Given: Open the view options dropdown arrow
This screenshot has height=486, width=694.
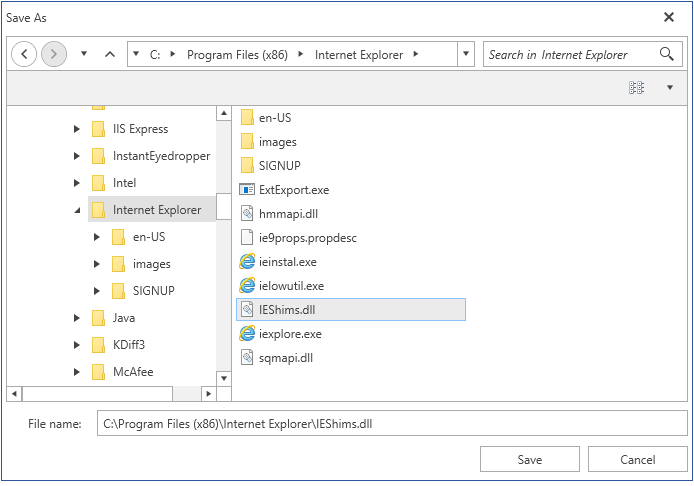Looking at the screenshot, I should click(x=670, y=87).
